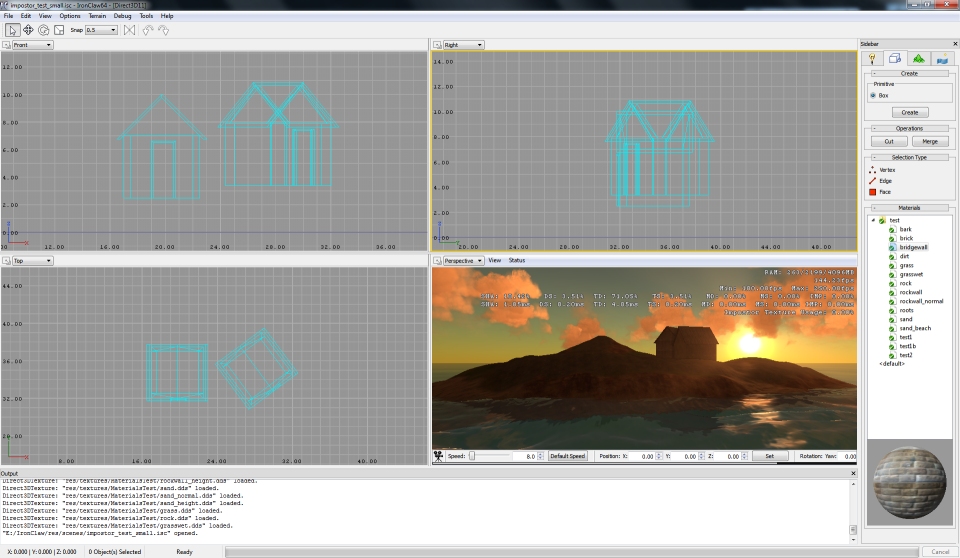The height and width of the screenshot is (558, 960).
Task: Activate the rotate tool in toolbar
Action: click(x=43, y=30)
